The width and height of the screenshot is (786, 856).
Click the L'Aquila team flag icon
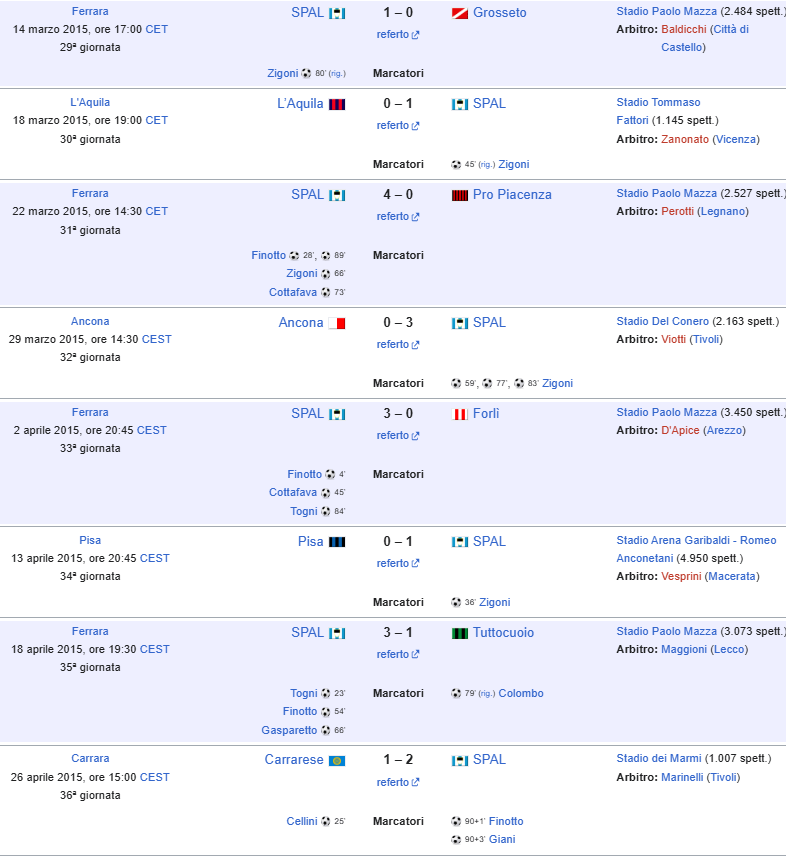(x=337, y=104)
